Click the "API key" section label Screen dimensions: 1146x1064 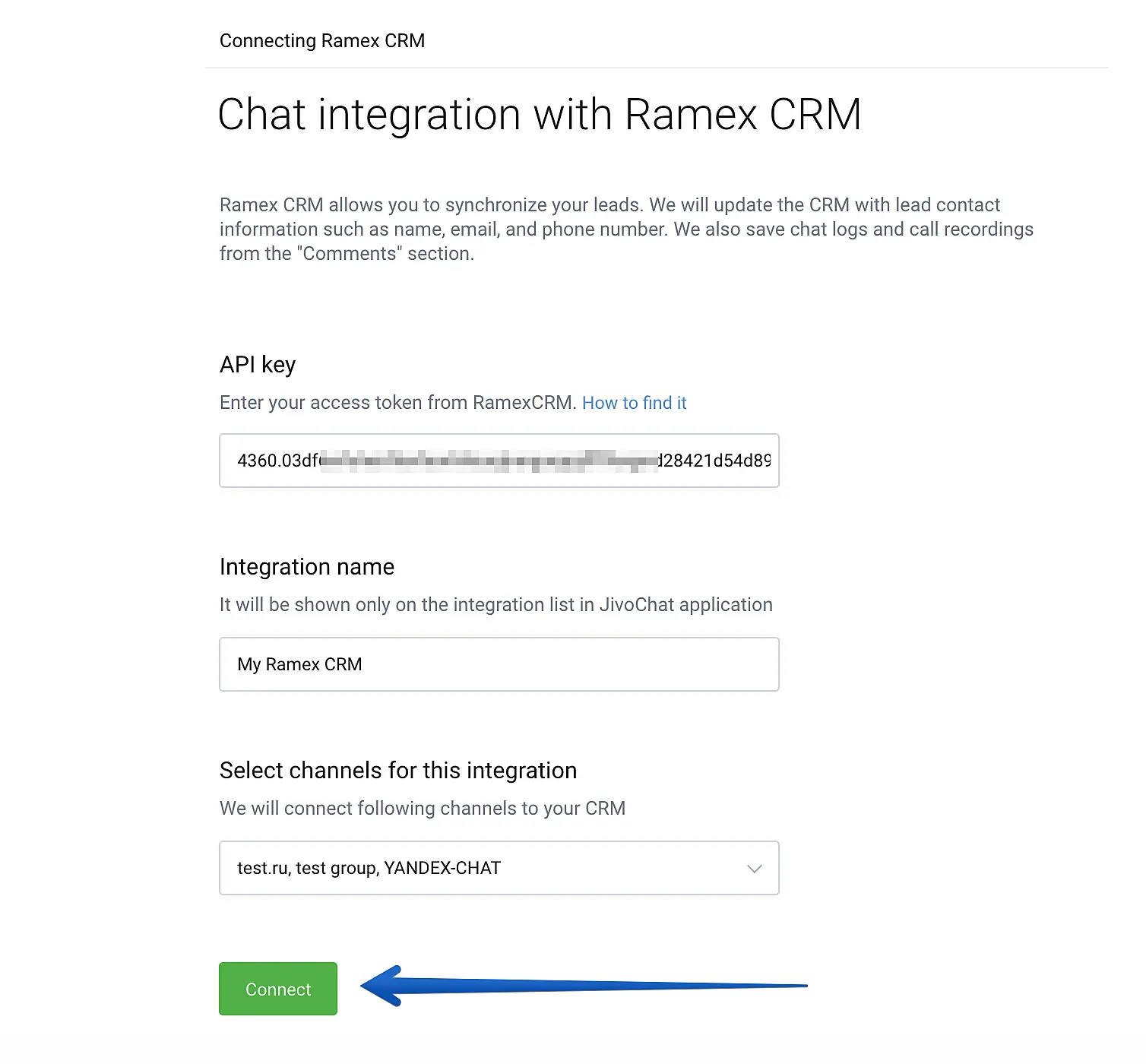tap(257, 365)
